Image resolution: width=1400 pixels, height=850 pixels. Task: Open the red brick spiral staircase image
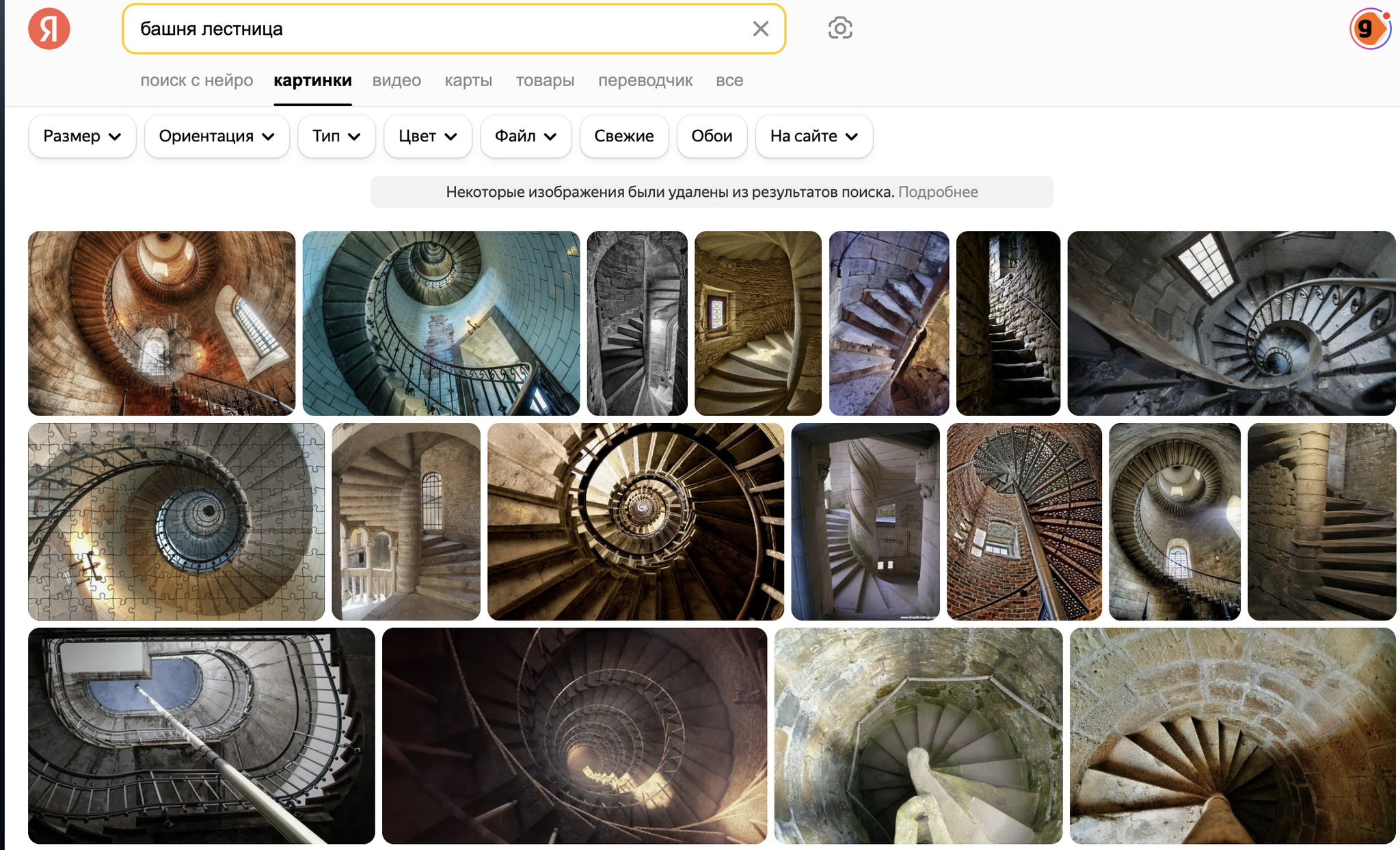click(1024, 521)
